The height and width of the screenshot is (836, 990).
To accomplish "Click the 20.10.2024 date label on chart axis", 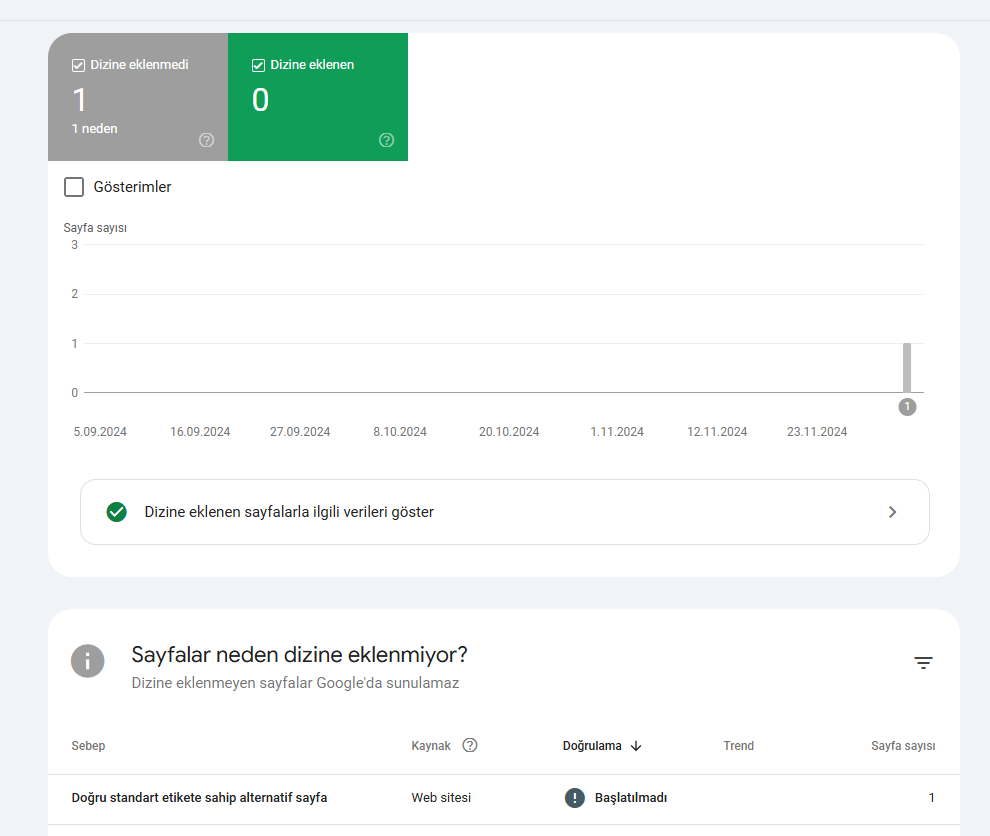I will tap(509, 432).
